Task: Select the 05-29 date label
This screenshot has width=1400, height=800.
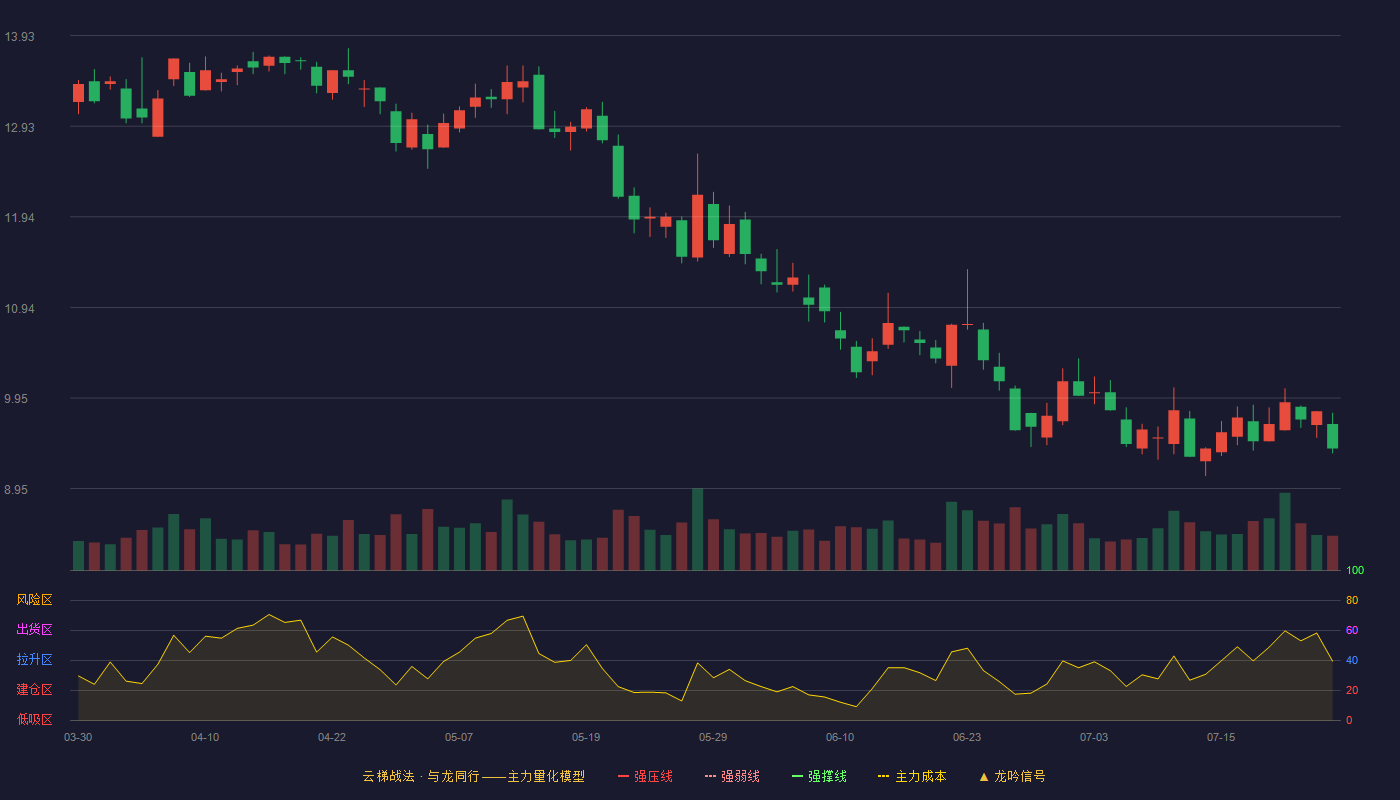Action: [713, 737]
